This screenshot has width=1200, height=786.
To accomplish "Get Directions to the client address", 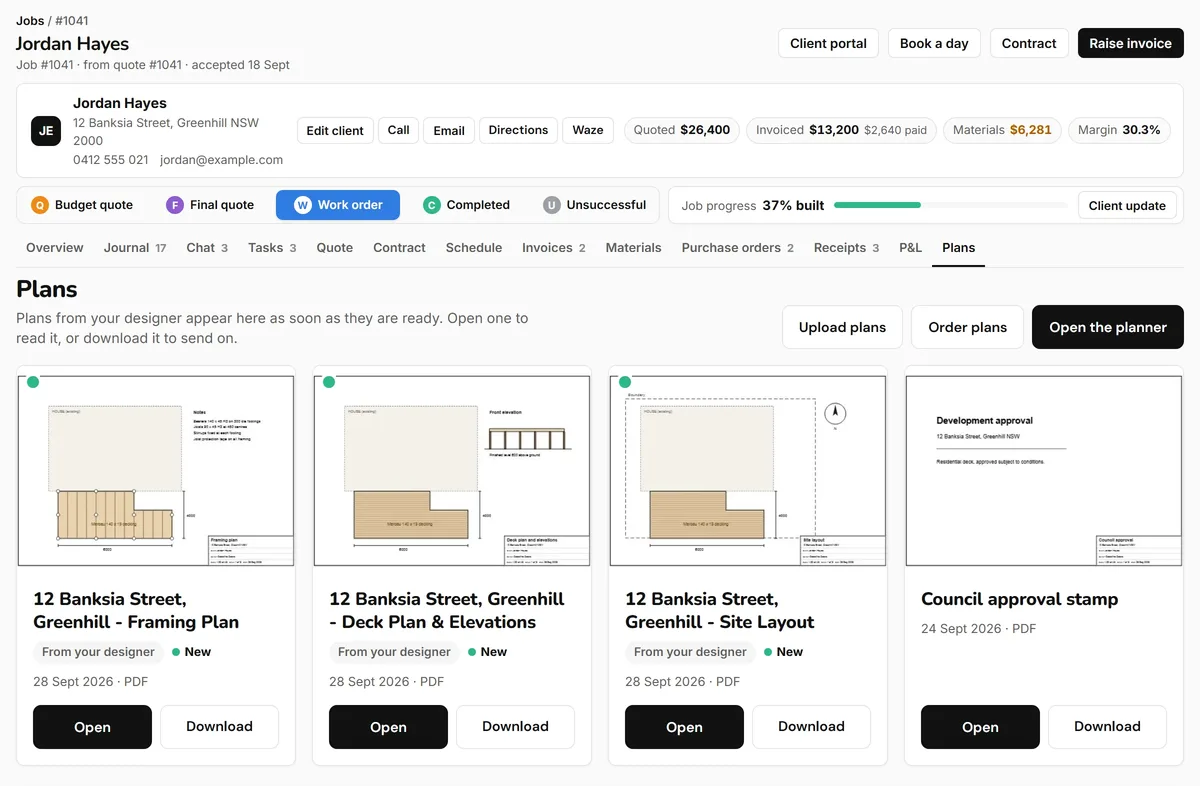I will 518,130.
